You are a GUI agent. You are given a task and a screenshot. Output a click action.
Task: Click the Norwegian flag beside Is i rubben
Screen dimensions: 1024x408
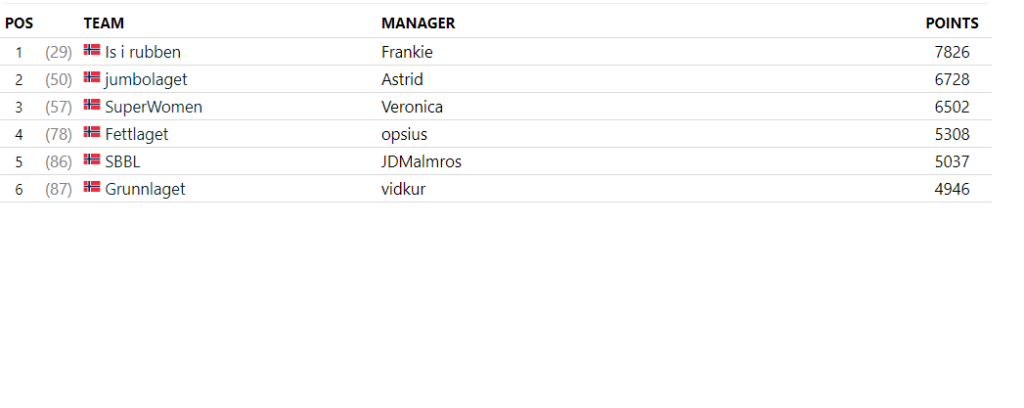[x=92, y=50]
